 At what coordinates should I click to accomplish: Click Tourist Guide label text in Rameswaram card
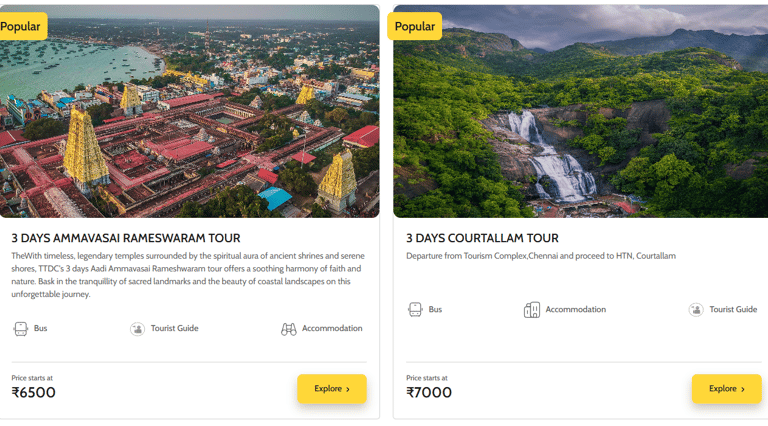click(175, 329)
